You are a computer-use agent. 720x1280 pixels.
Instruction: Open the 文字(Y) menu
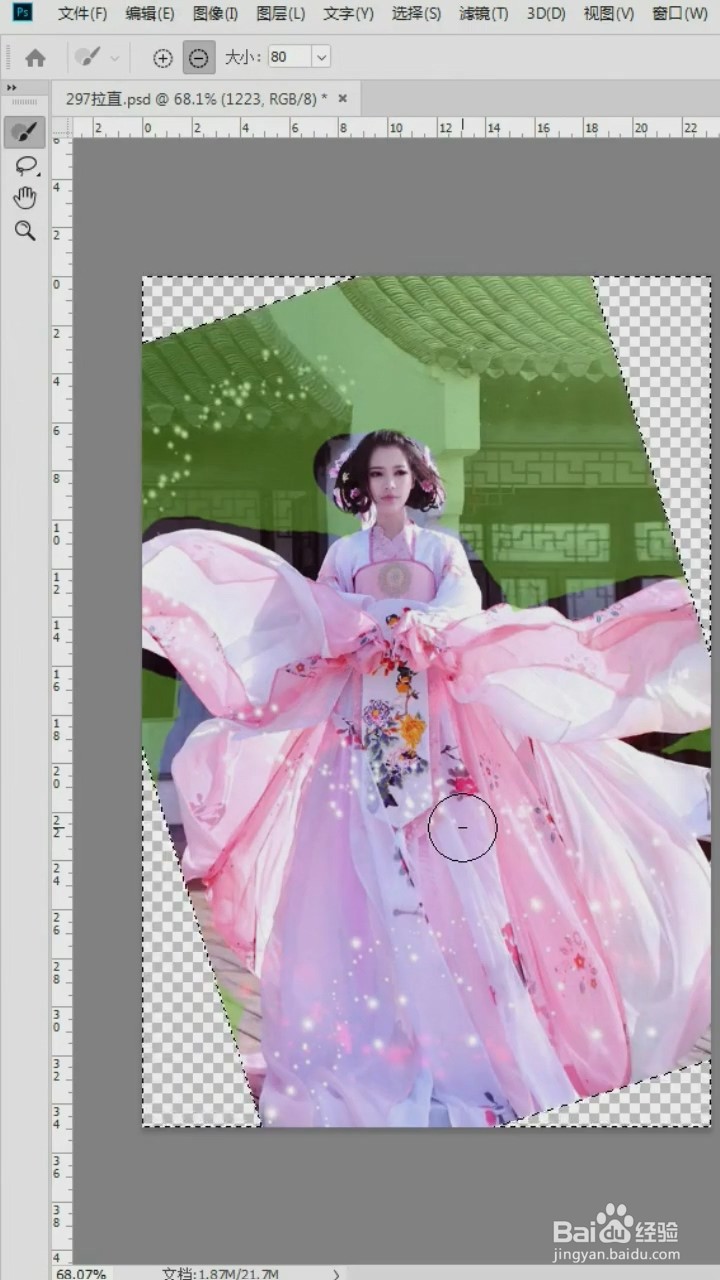pos(349,14)
